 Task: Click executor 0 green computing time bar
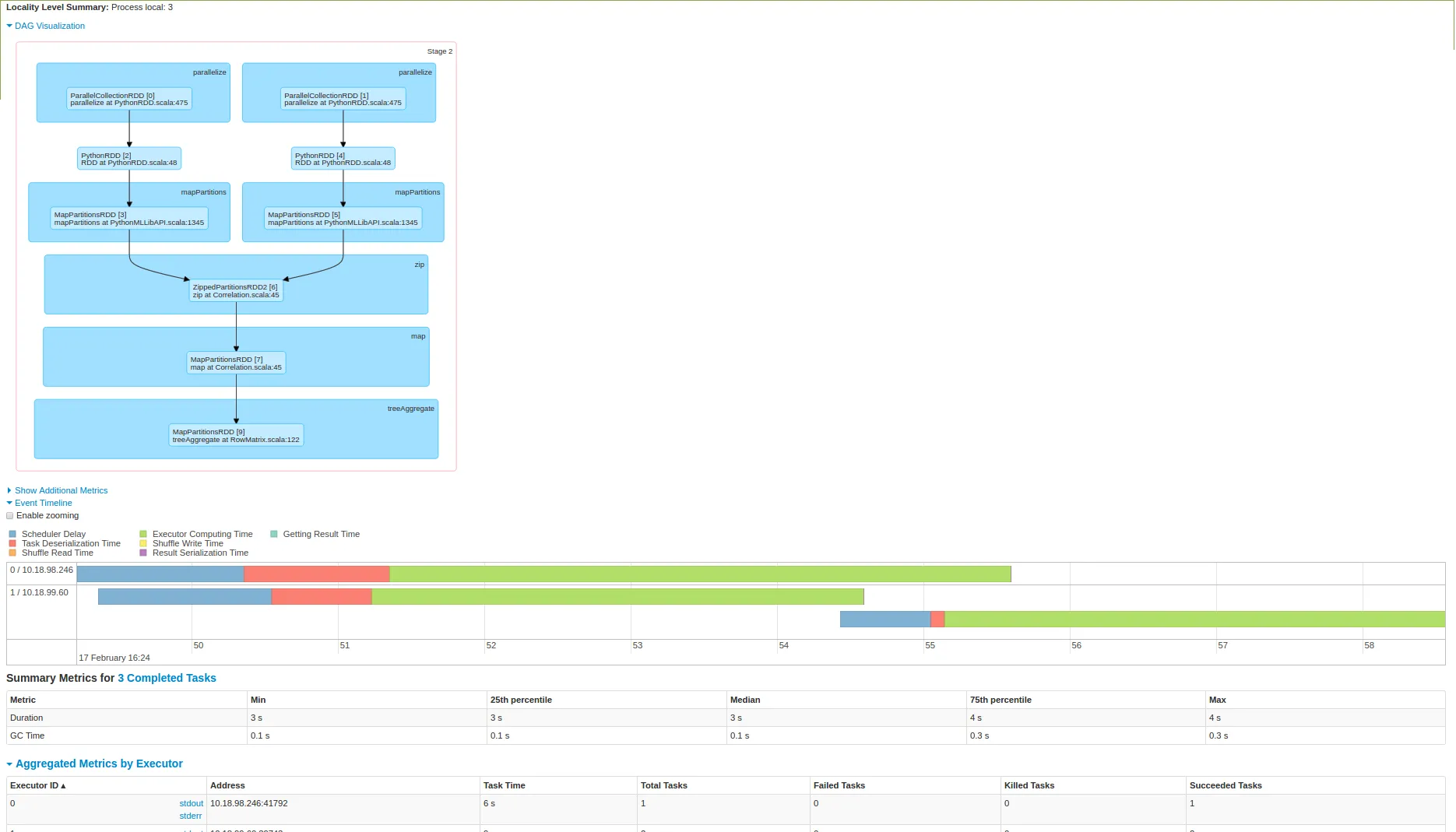tap(700, 574)
